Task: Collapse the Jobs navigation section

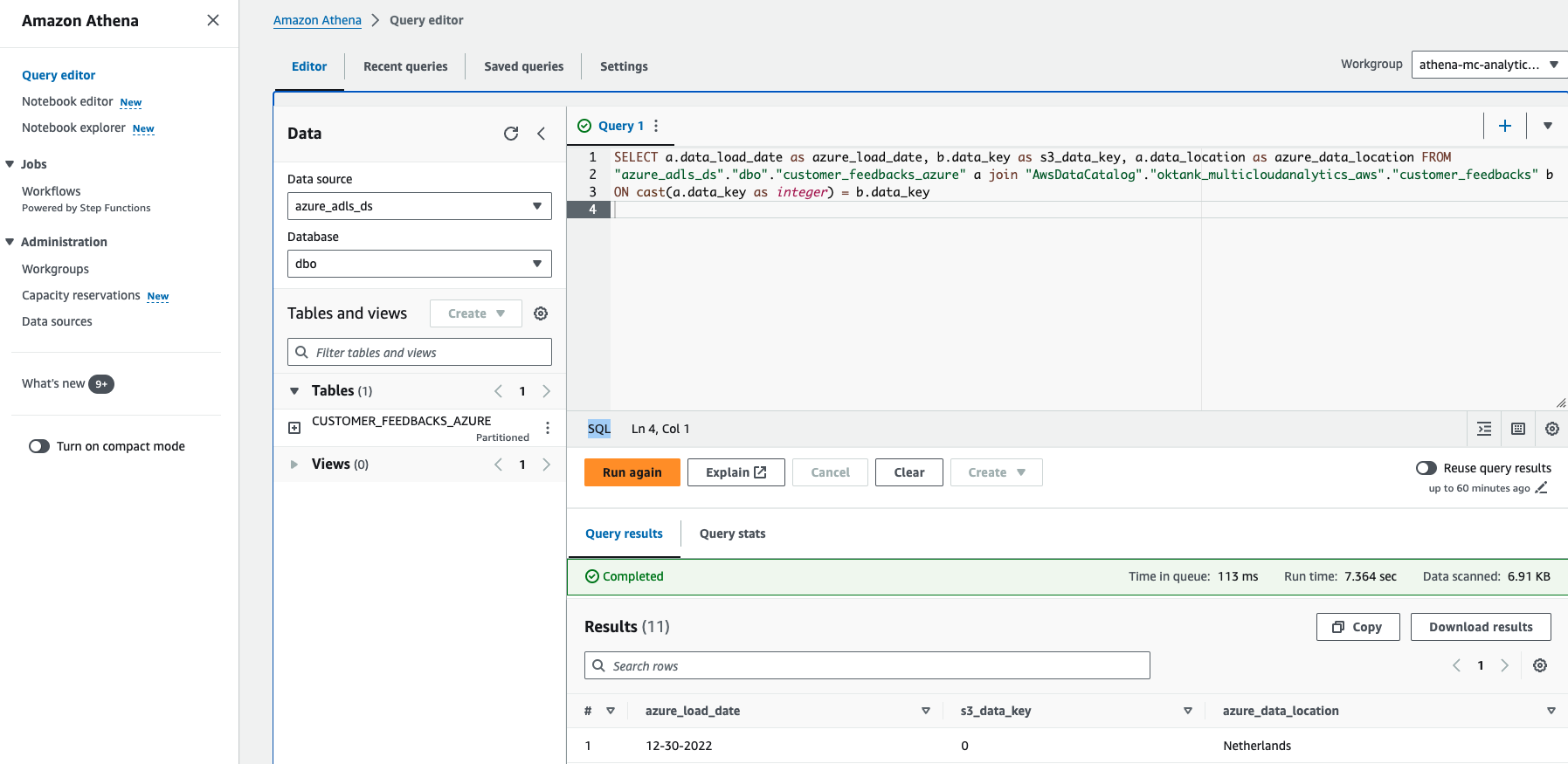Action: tap(10, 164)
